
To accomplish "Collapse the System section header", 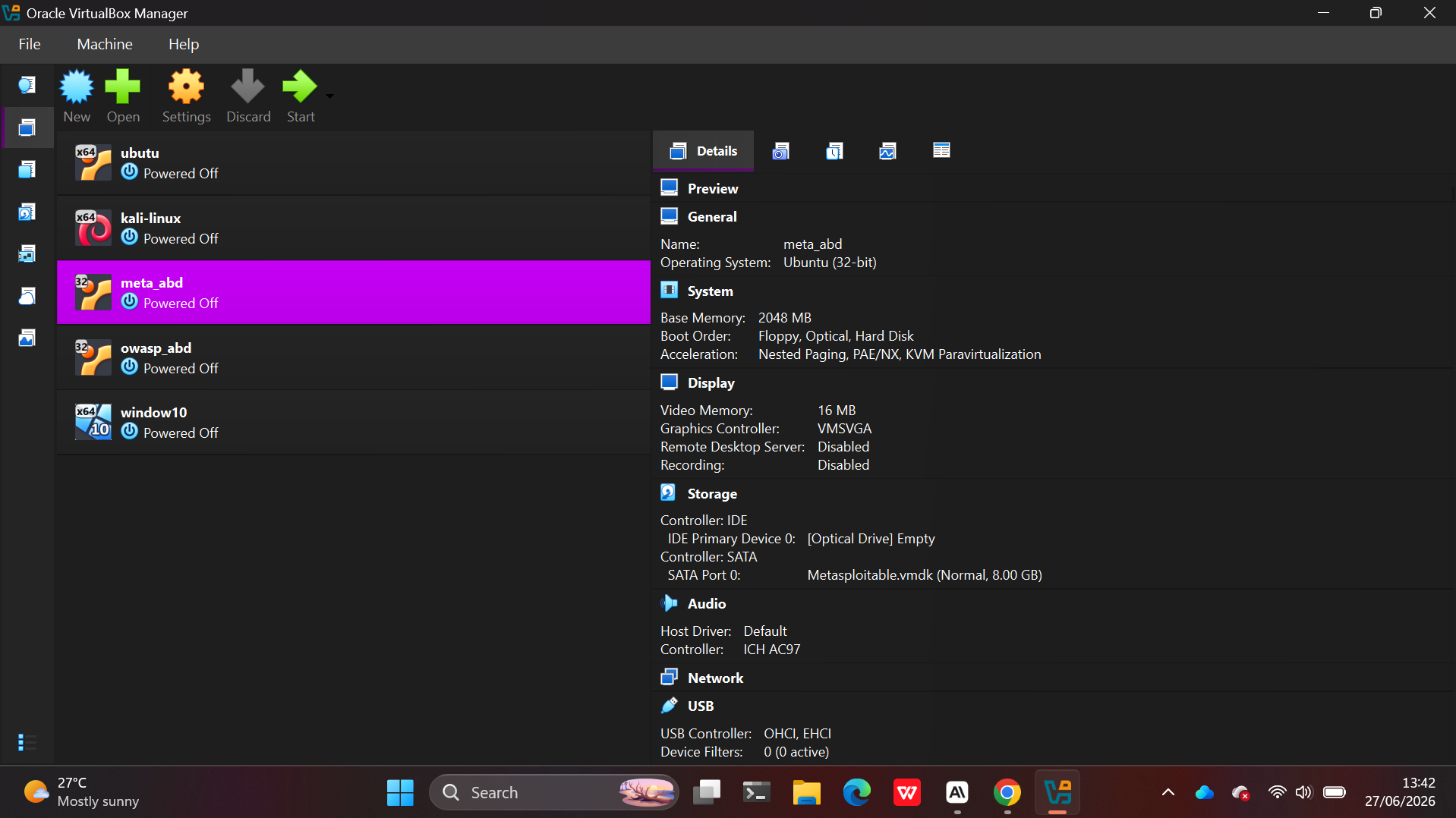I will click(x=710, y=291).
